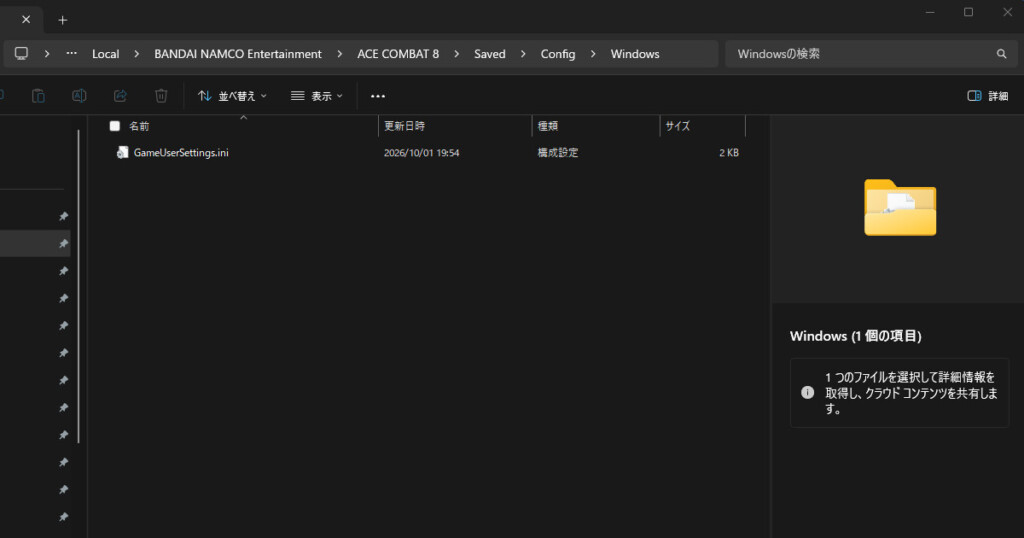Toggle the select-all checkbox beside 名前
1024x538 pixels.
[115, 126]
